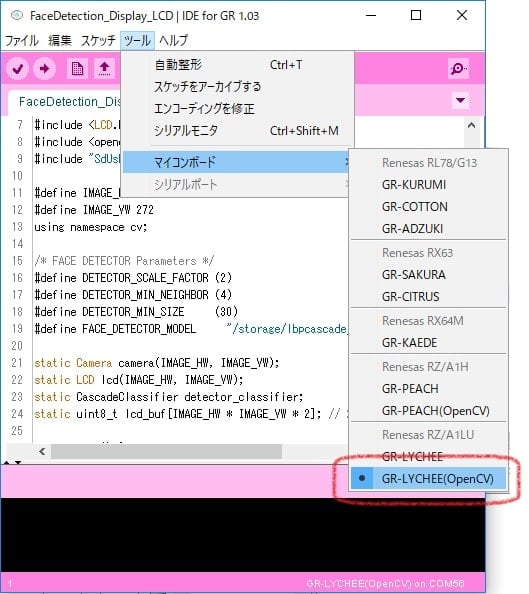Screen dimensions: 529x594
Task: Click the DETECTOR_MIN_NEIGHBOR define line
Action: 133,295
